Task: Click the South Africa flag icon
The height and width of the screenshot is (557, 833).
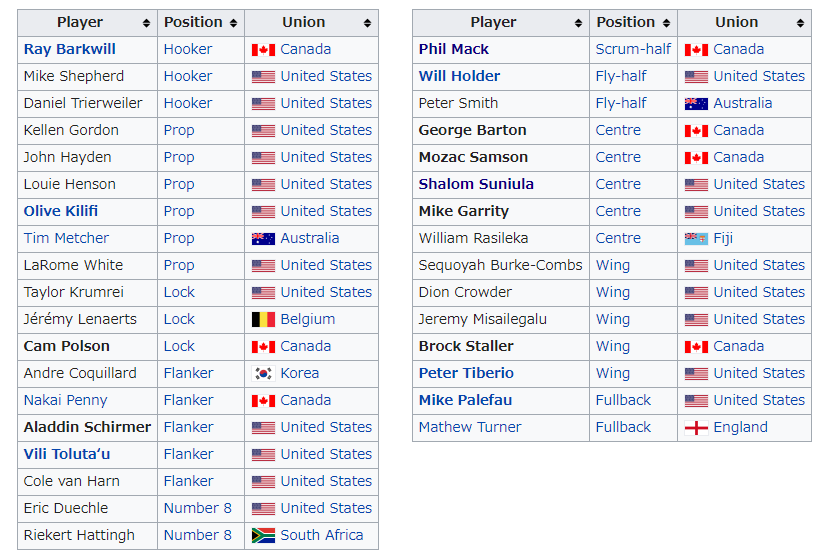Action: pos(263,535)
